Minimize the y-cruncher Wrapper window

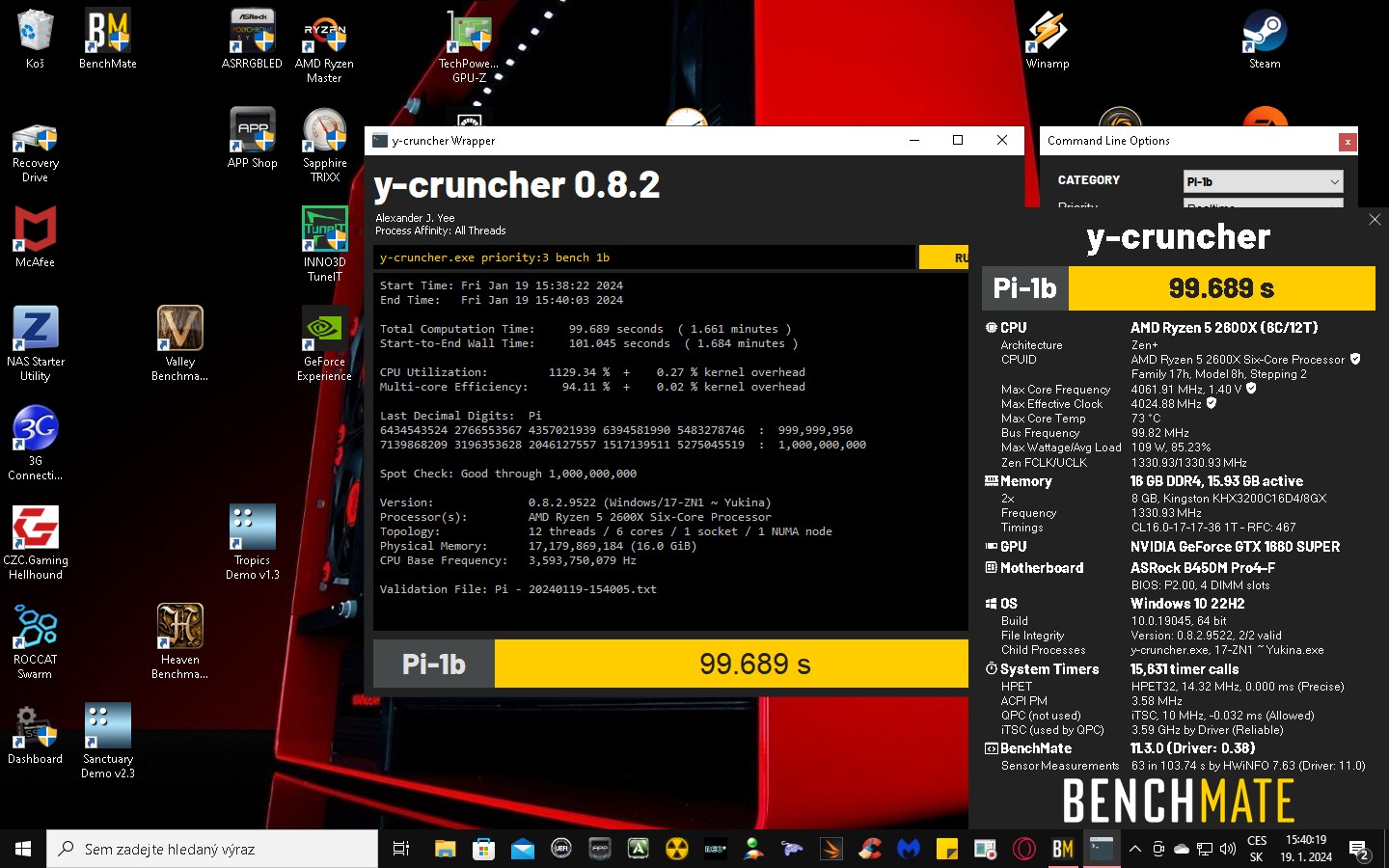coord(913,140)
